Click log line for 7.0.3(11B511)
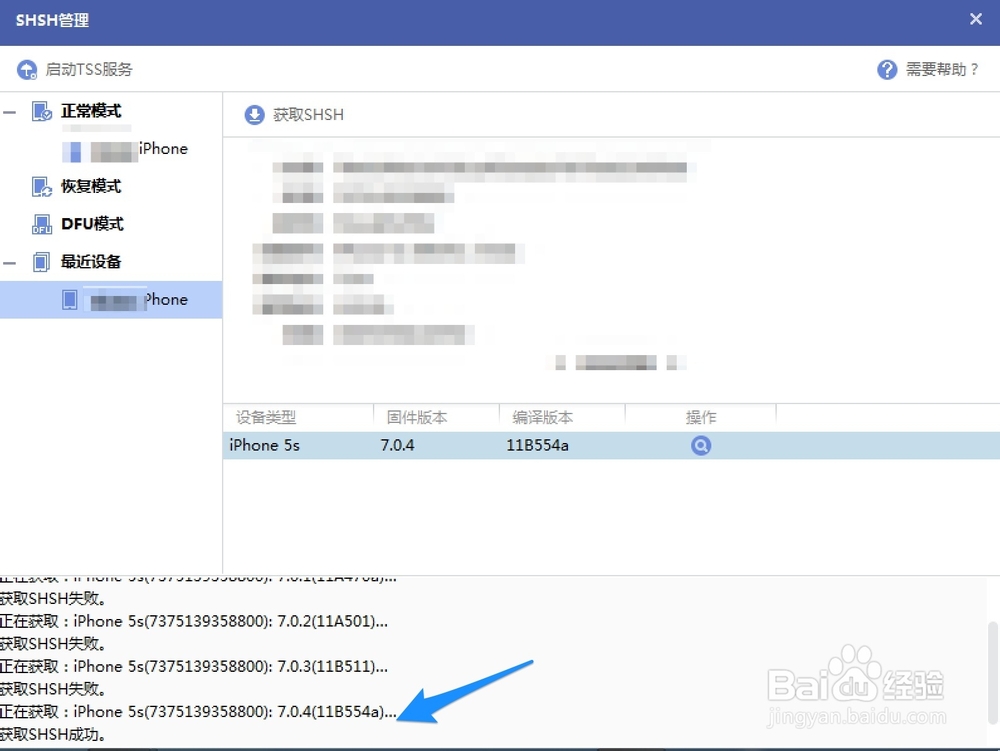This screenshot has height=751, width=1000. pos(194,666)
